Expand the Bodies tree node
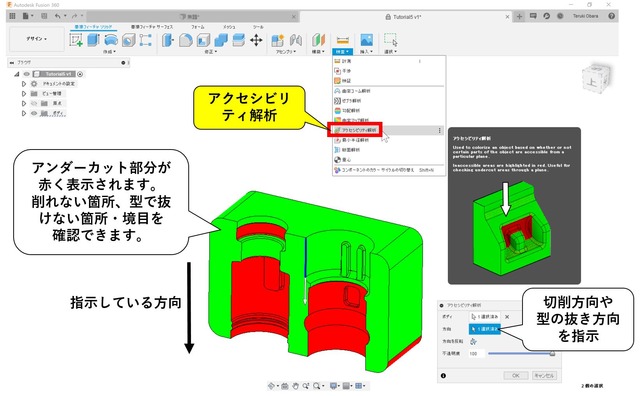The height and width of the screenshot is (396, 640). click(24, 113)
